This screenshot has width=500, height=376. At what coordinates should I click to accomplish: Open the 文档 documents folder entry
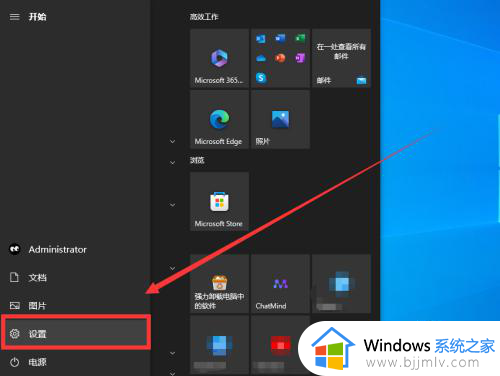75,277
